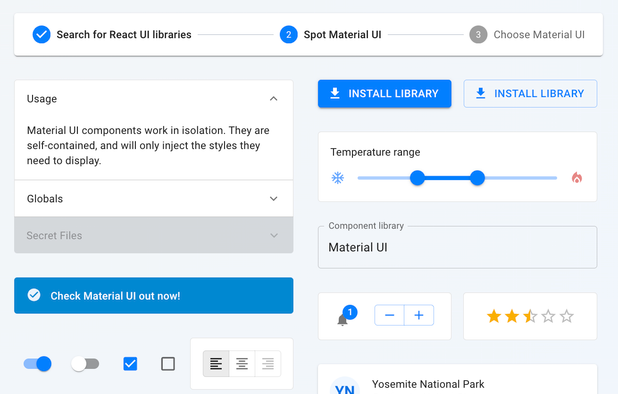This screenshot has width=618, height=394.
Task: Align text left
Action: tap(216, 364)
